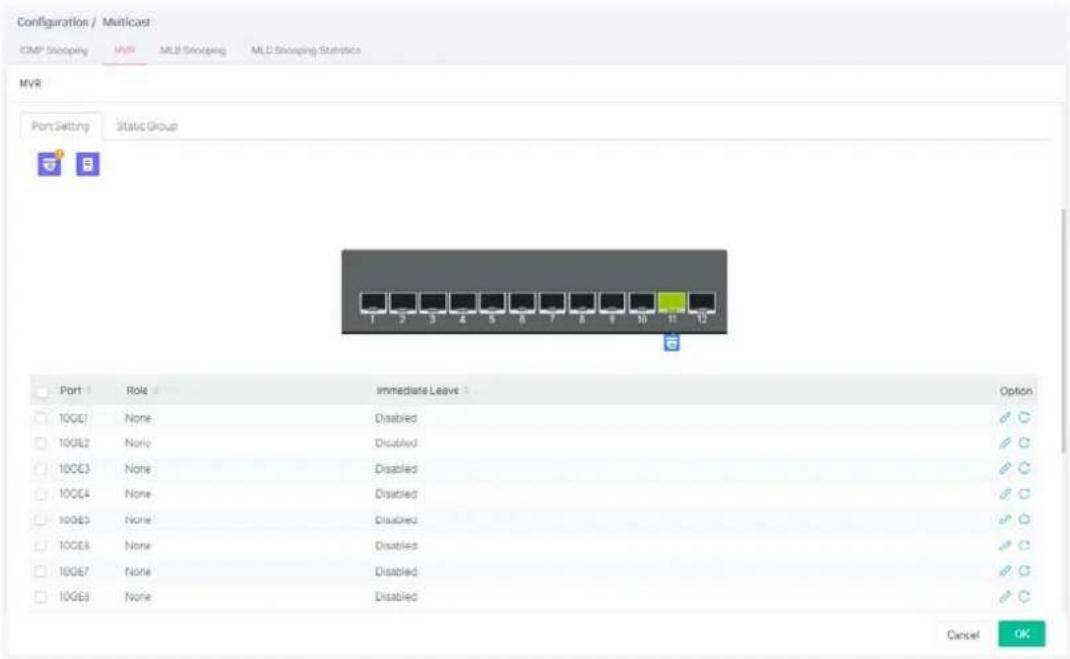1070x659 pixels.
Task: Sort table by Role column
Action: coord(156,391)
